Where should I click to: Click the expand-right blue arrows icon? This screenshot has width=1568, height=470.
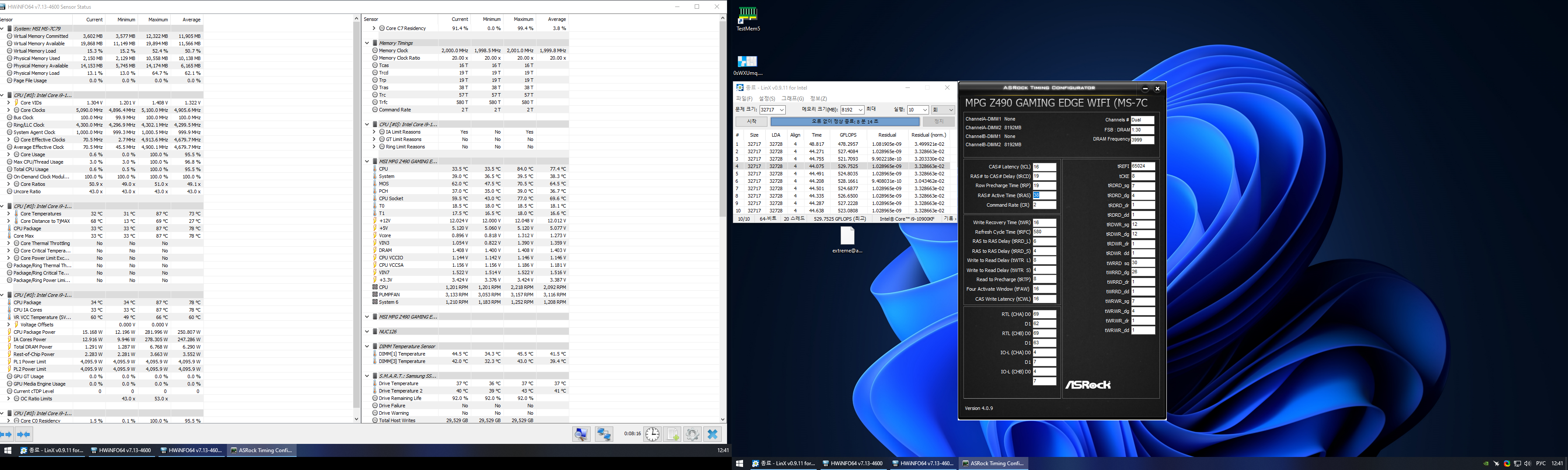[7, 434]
